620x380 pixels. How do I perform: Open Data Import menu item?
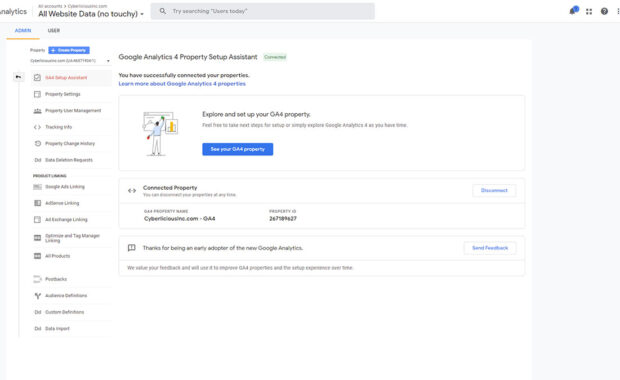71,329
